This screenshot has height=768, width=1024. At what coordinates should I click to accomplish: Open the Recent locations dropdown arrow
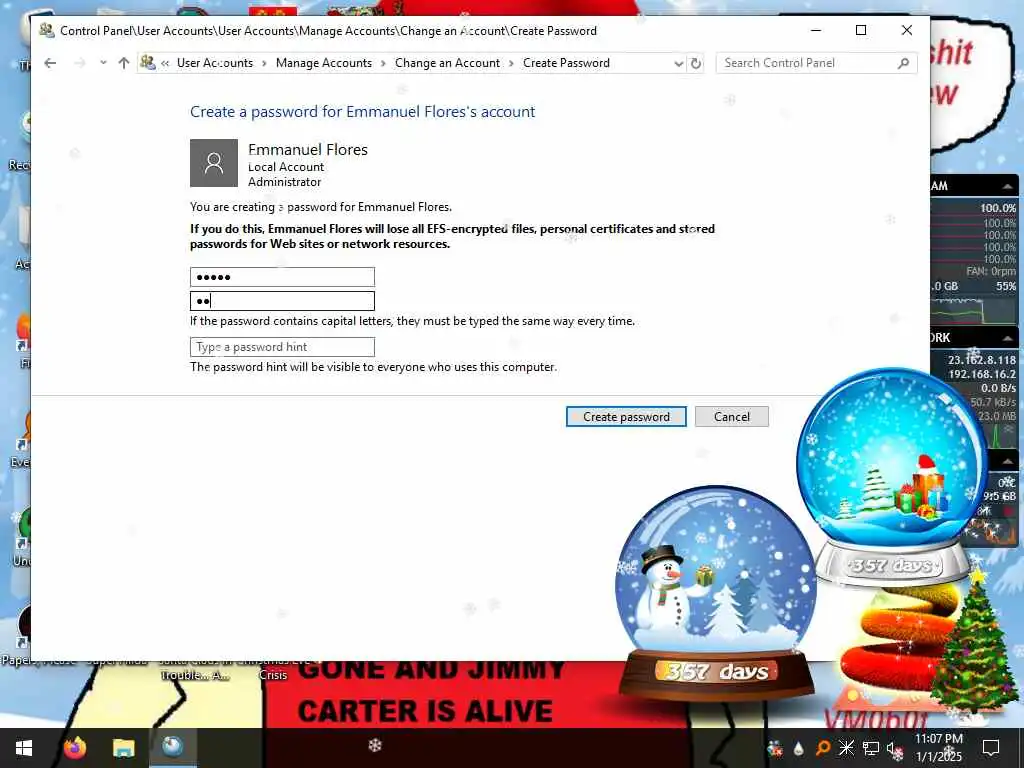[x=103, y=63]
